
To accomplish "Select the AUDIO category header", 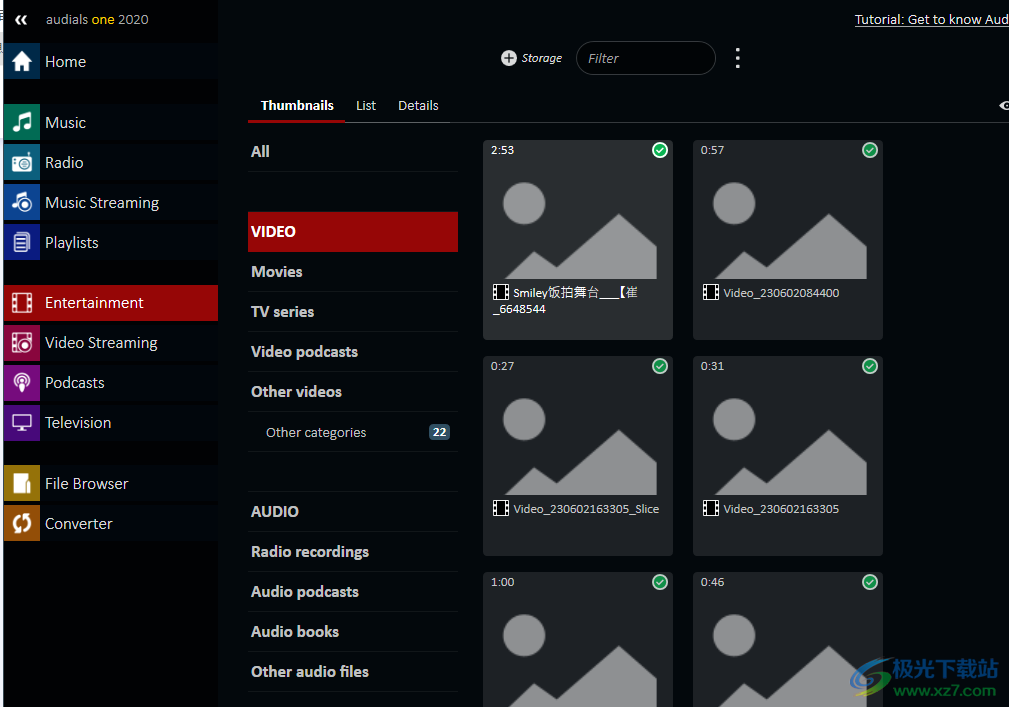I will (x=353, y=511).
